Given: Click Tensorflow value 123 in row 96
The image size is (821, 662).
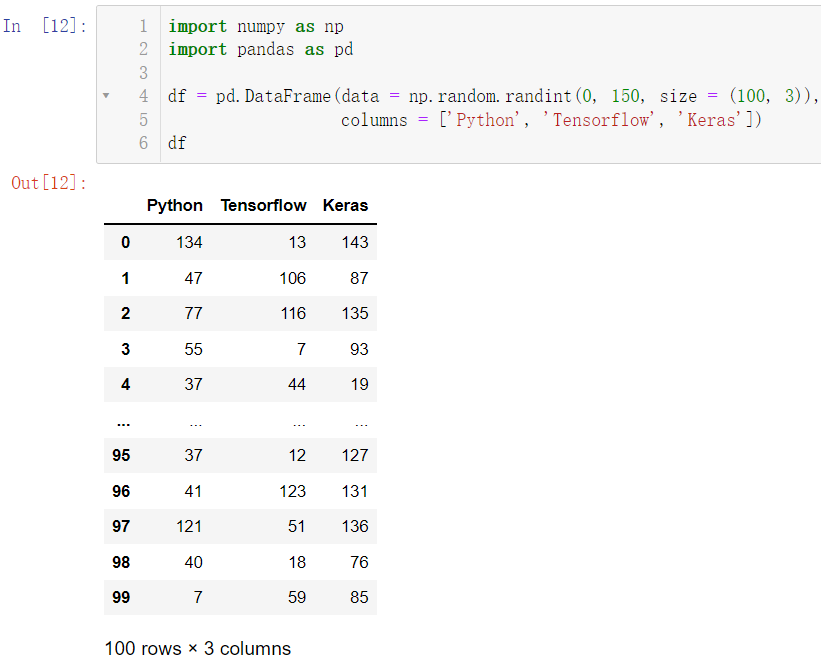Looking at the screenshot, I should tap(293, 491).
